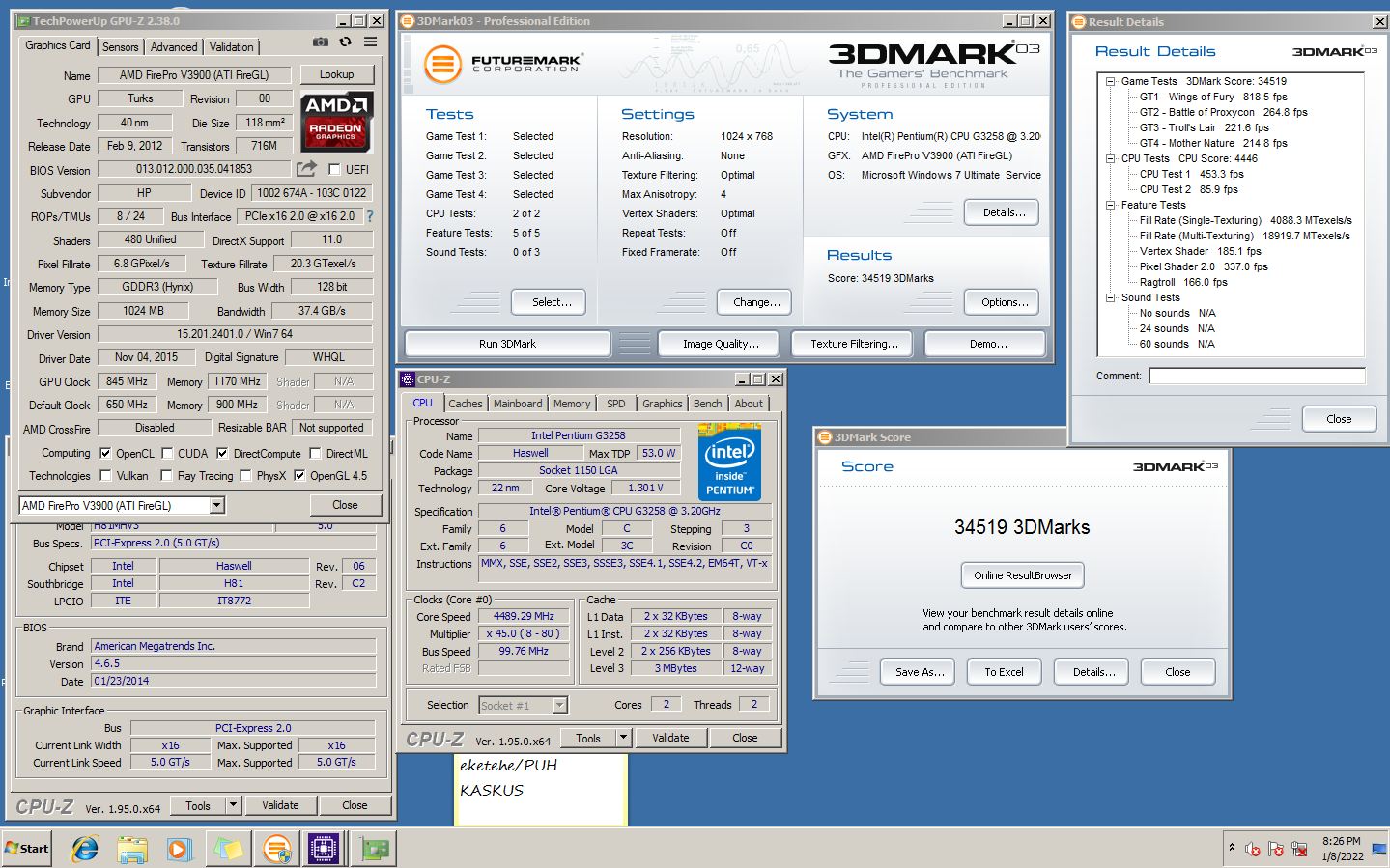Select Pixel Shader 2.0 result row
This screenshot has height=868, width=1390.
(1204, 266)
